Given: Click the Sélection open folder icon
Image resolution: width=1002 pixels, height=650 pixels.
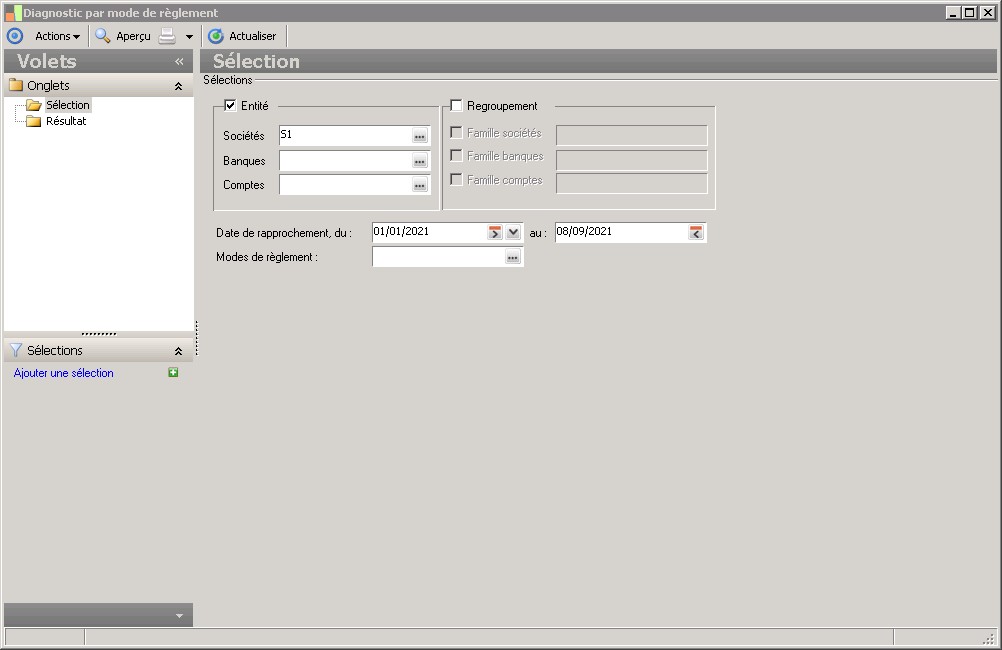Looking at the screenshot, I should click(x=34, y=105).
